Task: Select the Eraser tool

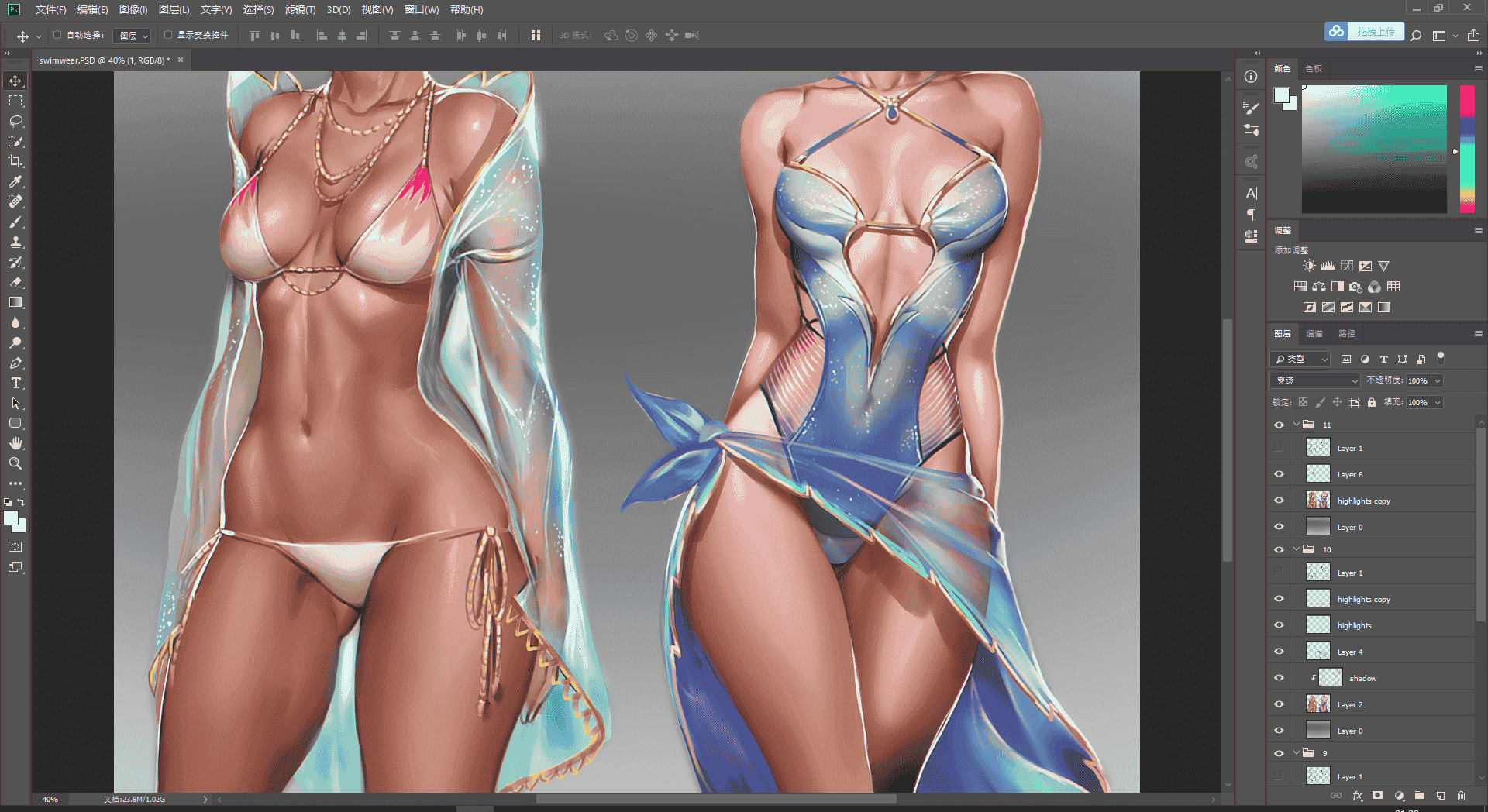Action: click(x=15, y=282)
